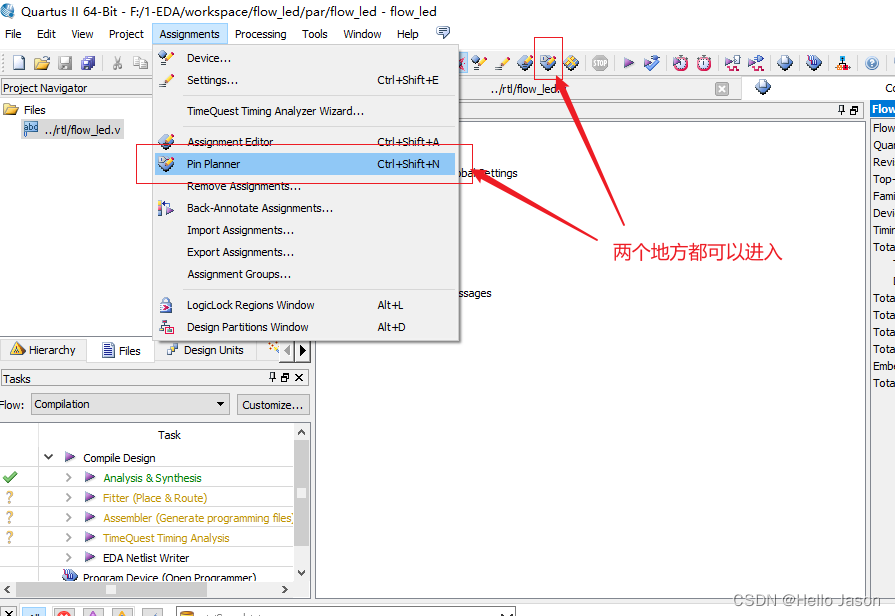Open Assignment Editor from the toolbar icon
Image resolution: width=895 pixels, height=616 pixels.
click(525, 63)
